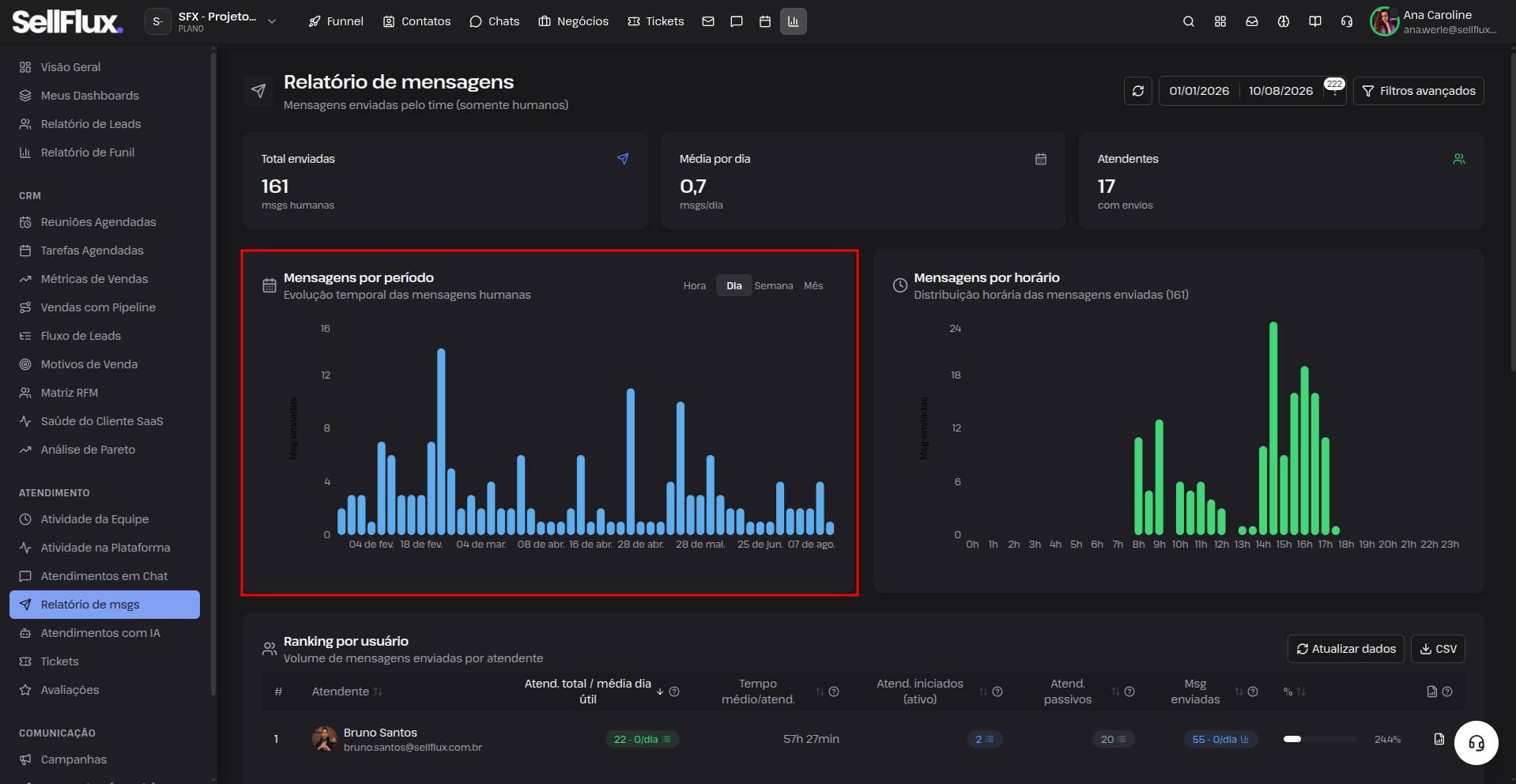Click the paper plane icon in Total enviadas card
This screenshot has height=784, width=1516.
[623, 159]
